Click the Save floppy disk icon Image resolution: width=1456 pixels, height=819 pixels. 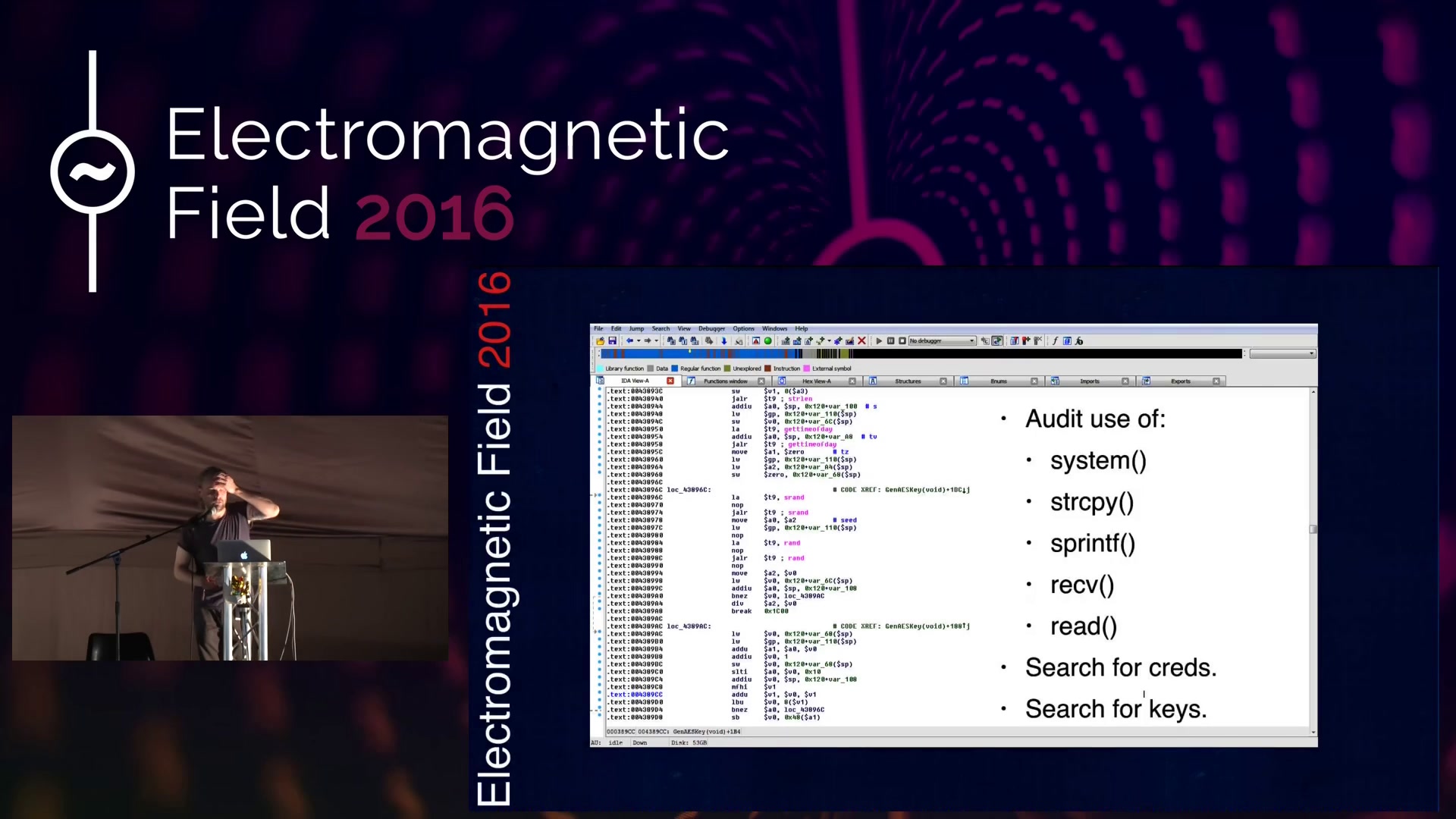pos(612,341)
